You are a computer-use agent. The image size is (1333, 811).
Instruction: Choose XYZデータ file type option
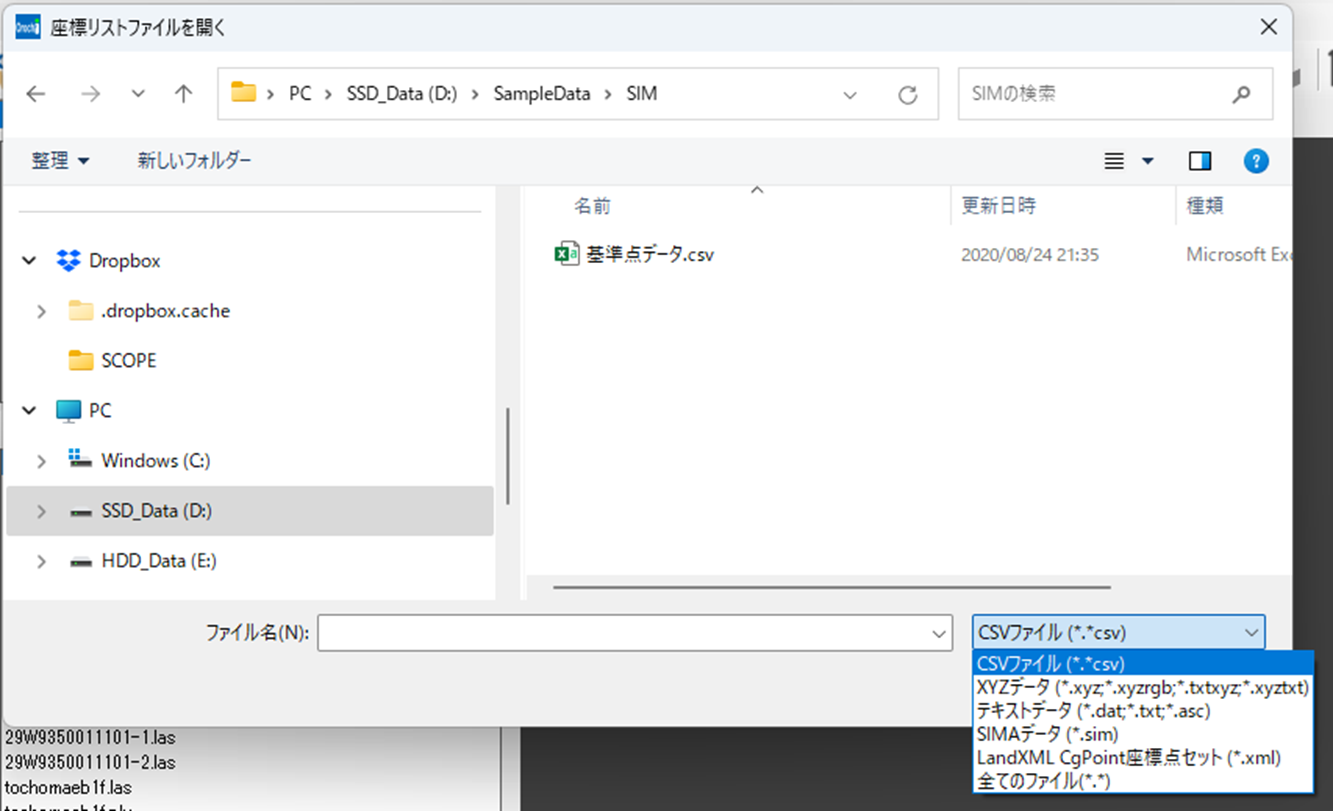click(1143, 687)
